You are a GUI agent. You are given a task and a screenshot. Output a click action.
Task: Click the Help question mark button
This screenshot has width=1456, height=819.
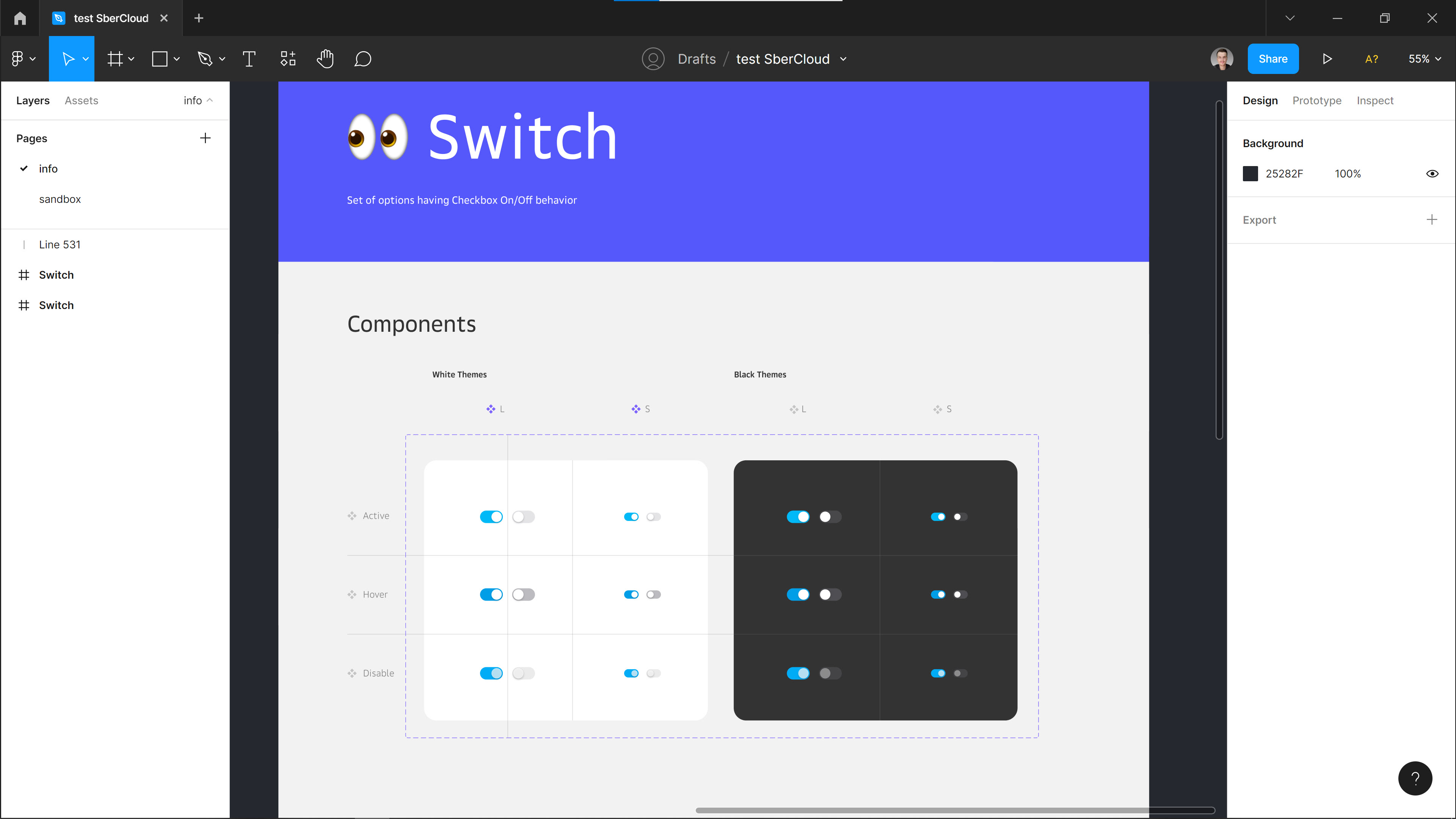pyautogui.click(x=1415, y=778)
